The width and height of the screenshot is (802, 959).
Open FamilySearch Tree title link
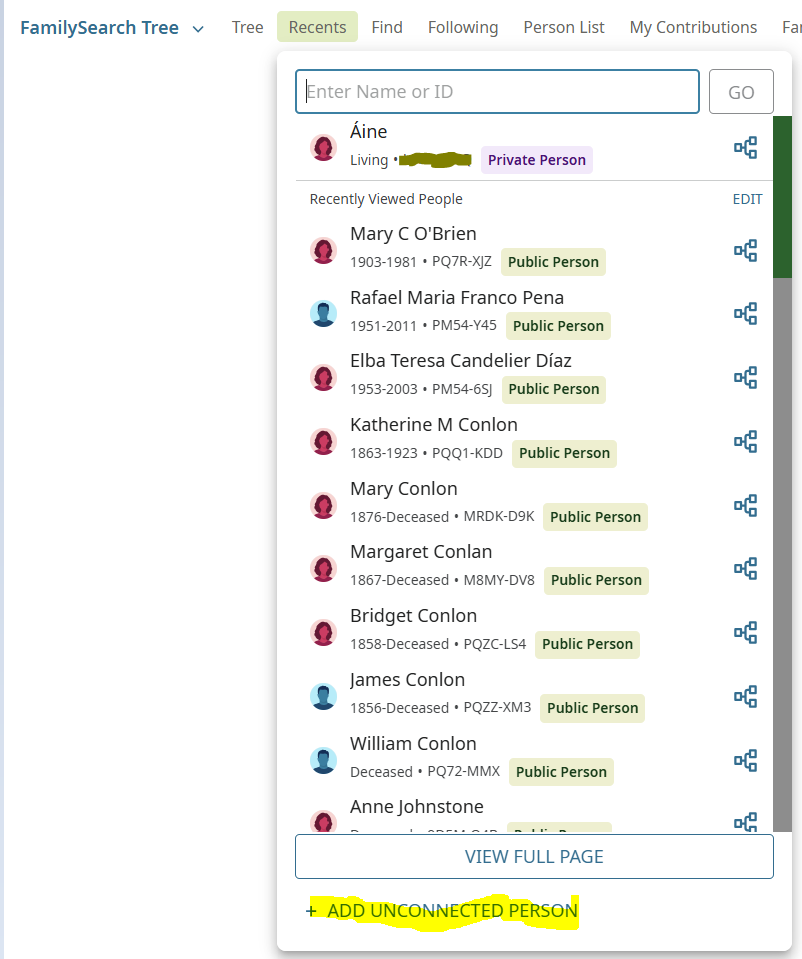click(x=99, y=28)
